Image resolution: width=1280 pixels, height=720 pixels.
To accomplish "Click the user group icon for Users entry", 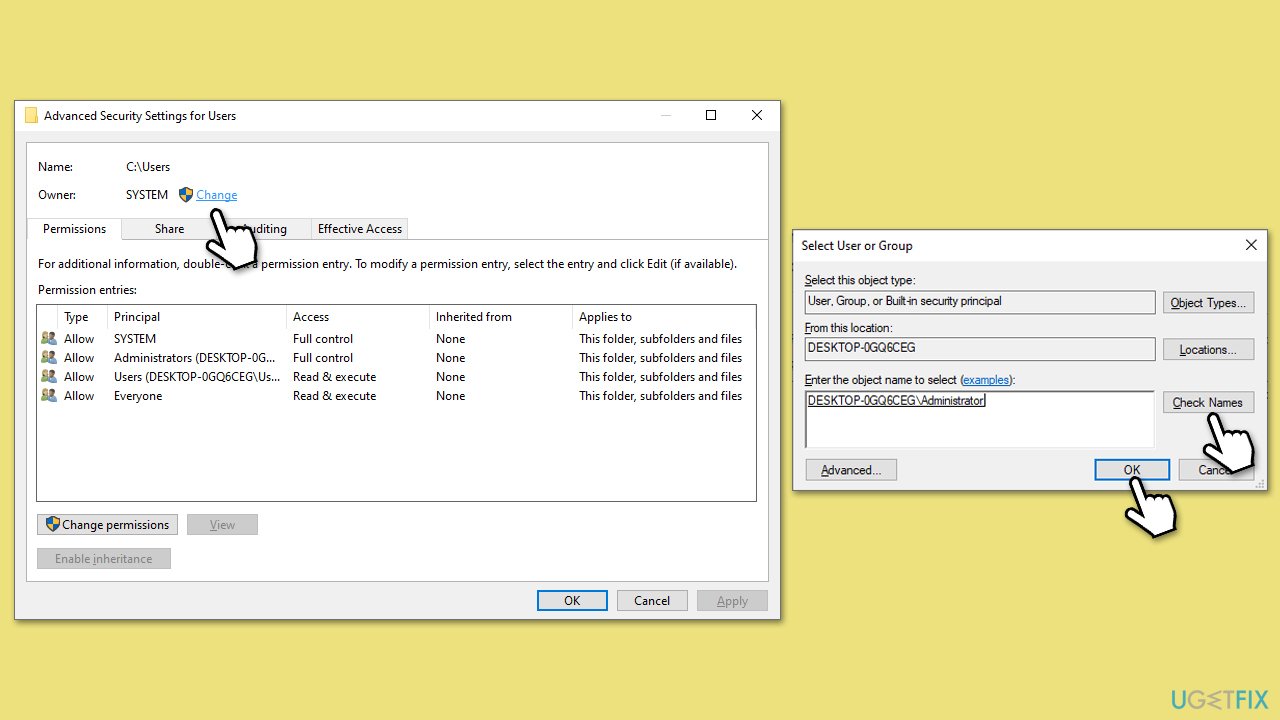I will [49, 377].
